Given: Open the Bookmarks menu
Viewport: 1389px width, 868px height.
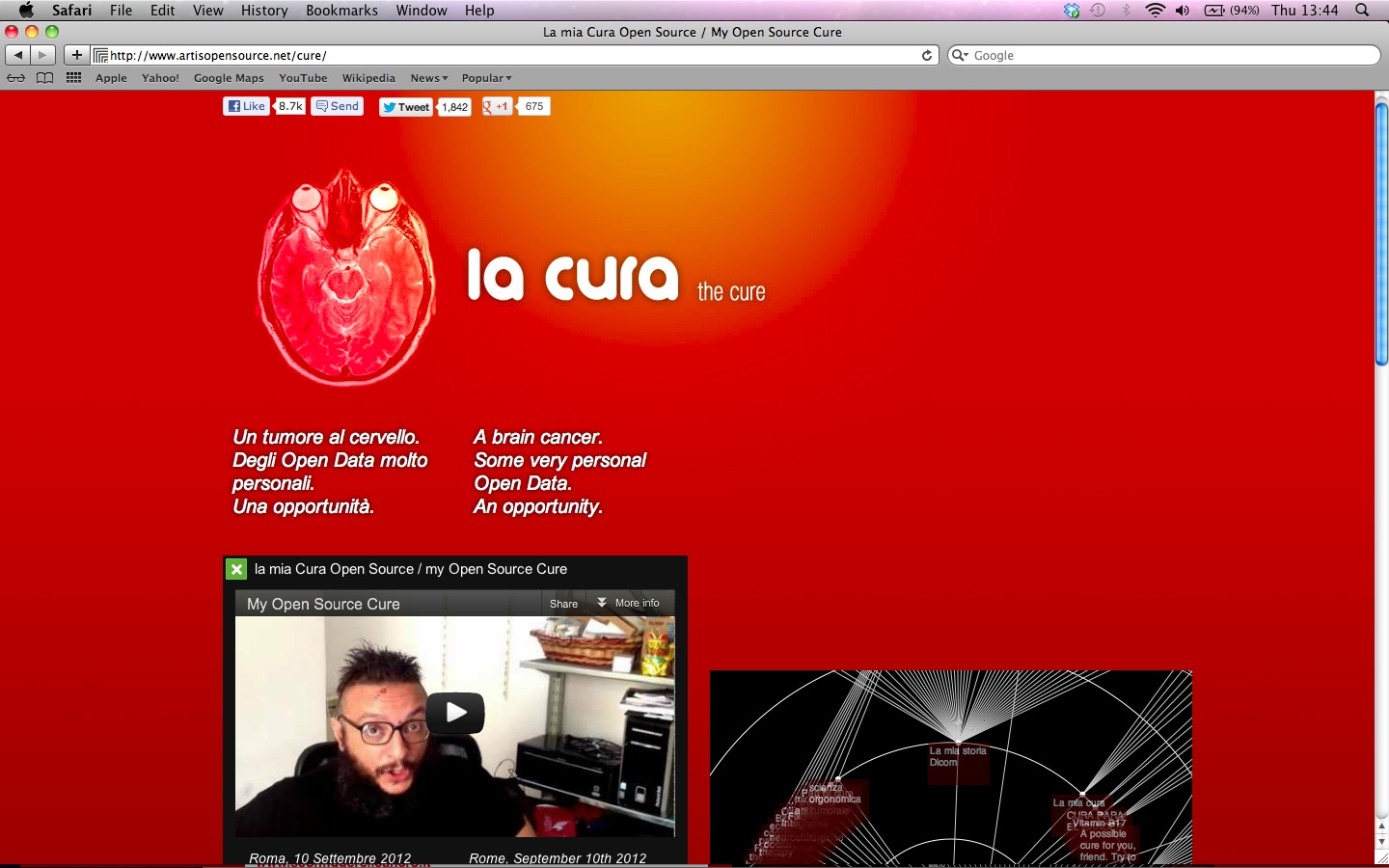Looking at the screenshot, I should click(342, 11).
